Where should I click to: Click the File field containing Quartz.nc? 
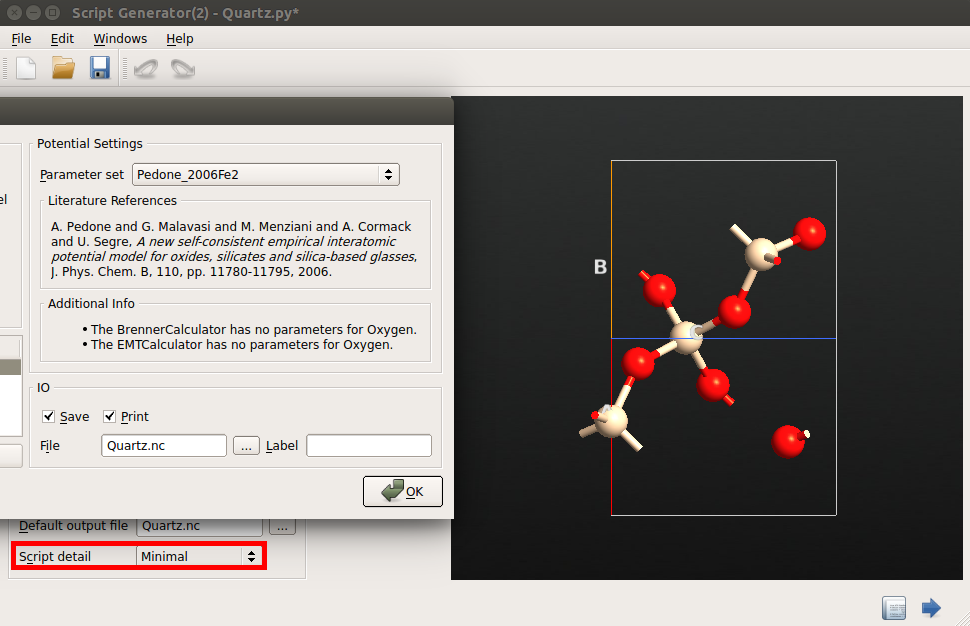pos(164,445)
